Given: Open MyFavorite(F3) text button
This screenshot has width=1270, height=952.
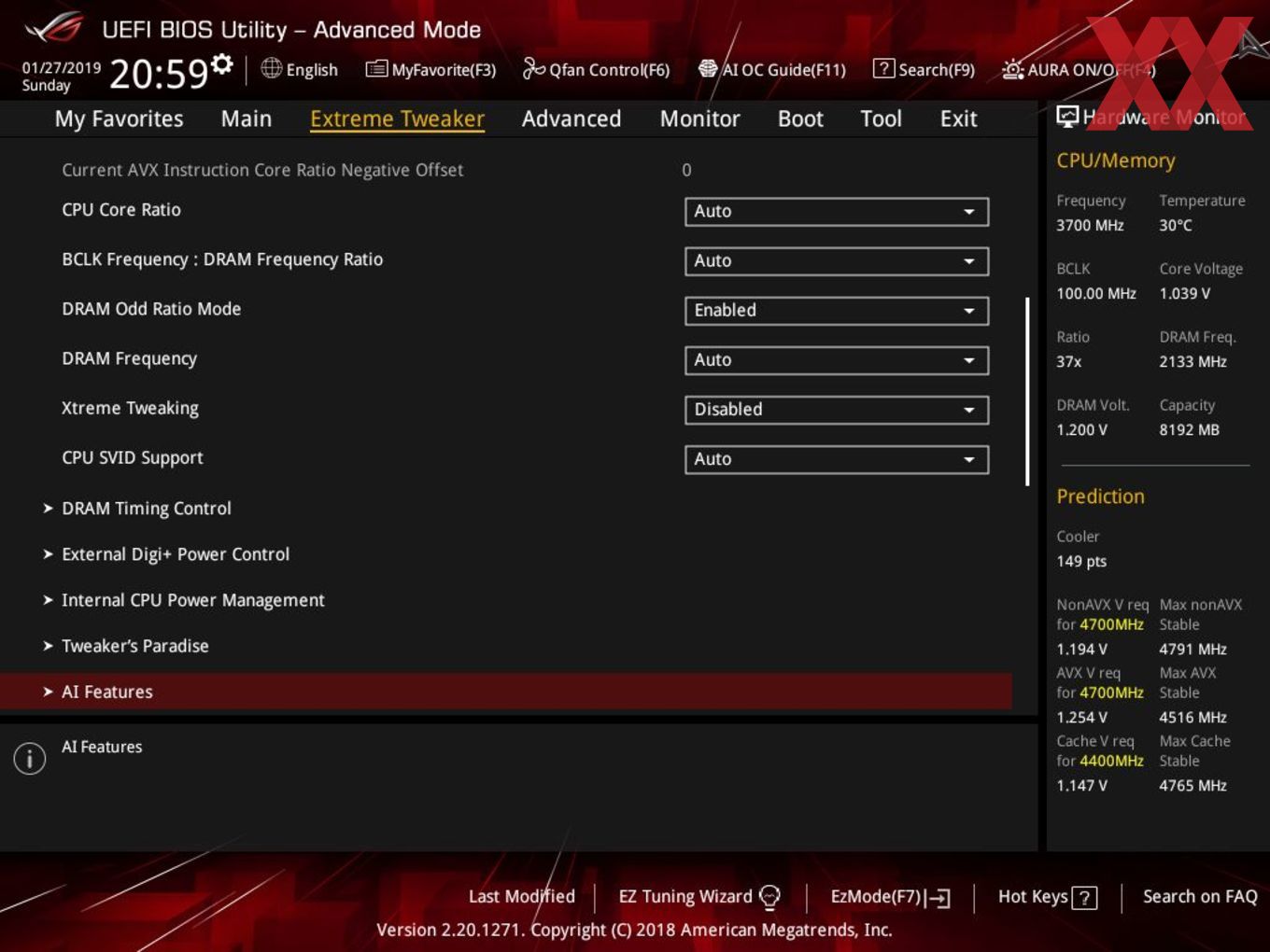Looking at the screenshot, I should coord(444,70).
